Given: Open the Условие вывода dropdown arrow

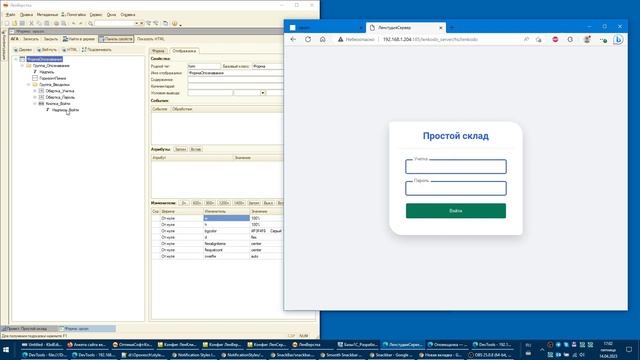Looking at the screenshot, I should pos(263,93).
